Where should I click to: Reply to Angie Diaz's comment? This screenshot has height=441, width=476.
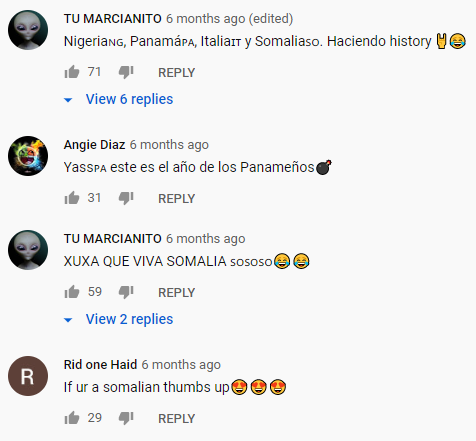[x=176, y=198]
